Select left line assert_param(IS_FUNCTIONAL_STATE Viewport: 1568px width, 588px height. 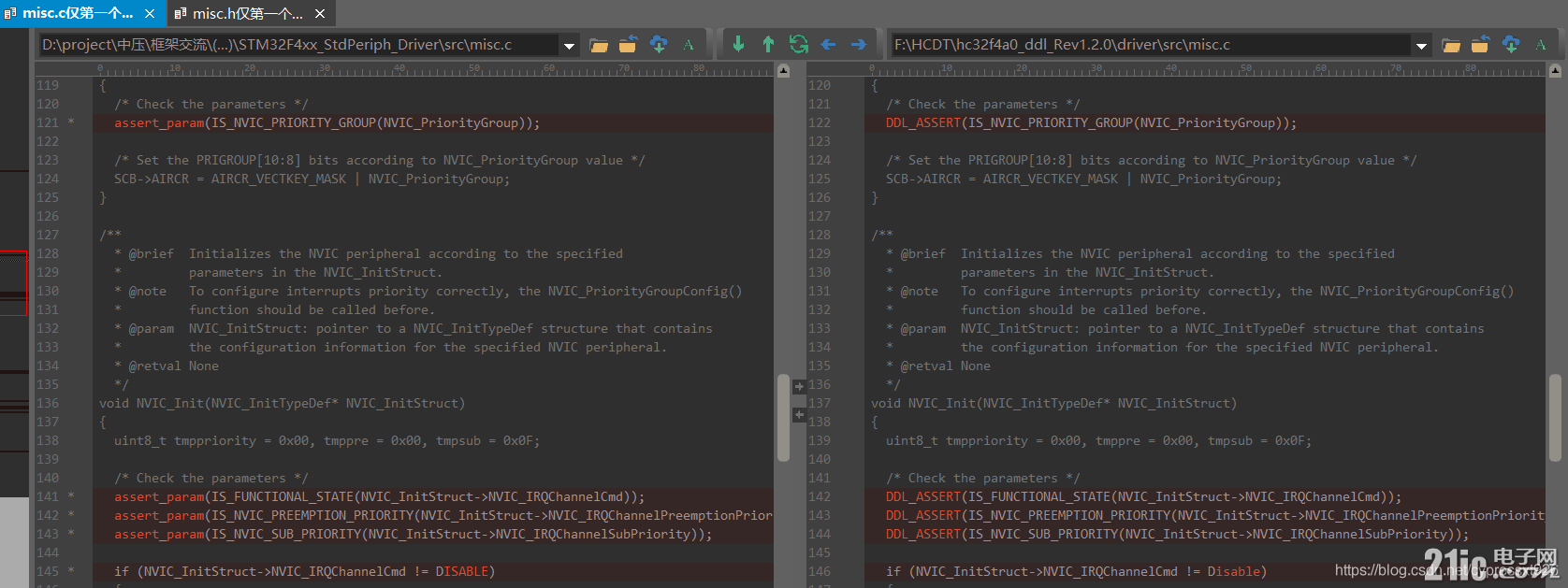379,496
